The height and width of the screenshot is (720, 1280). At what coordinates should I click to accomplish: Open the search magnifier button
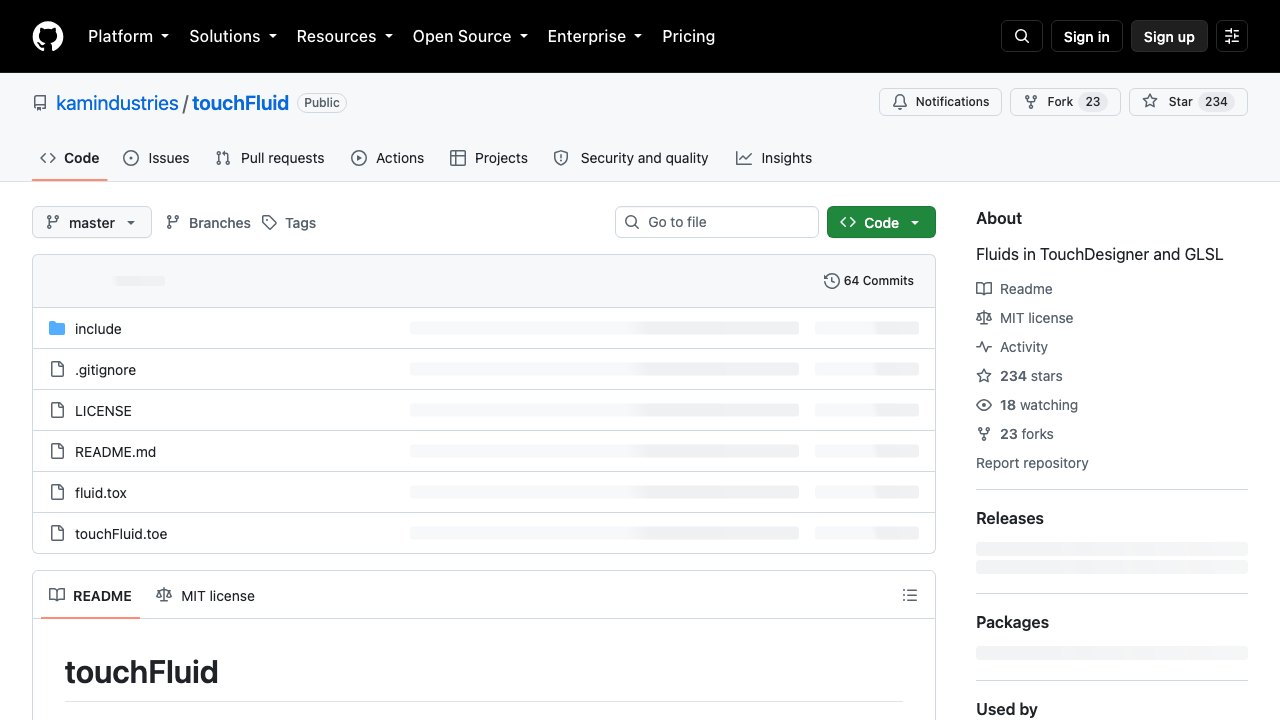[x=1022, y=36]
